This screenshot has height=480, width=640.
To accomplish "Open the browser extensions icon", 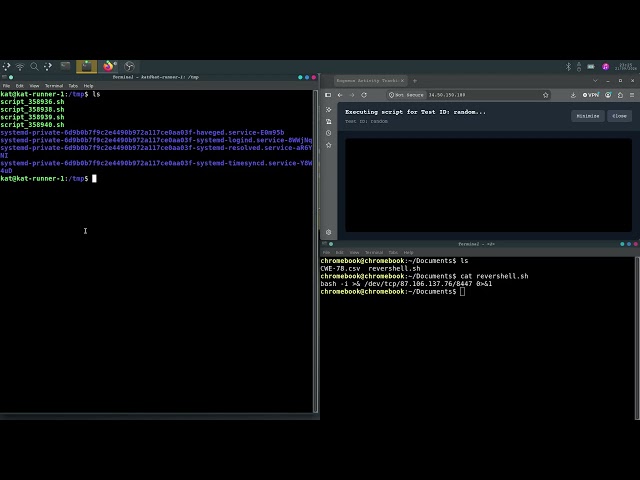I will click(x=620, y=95).
